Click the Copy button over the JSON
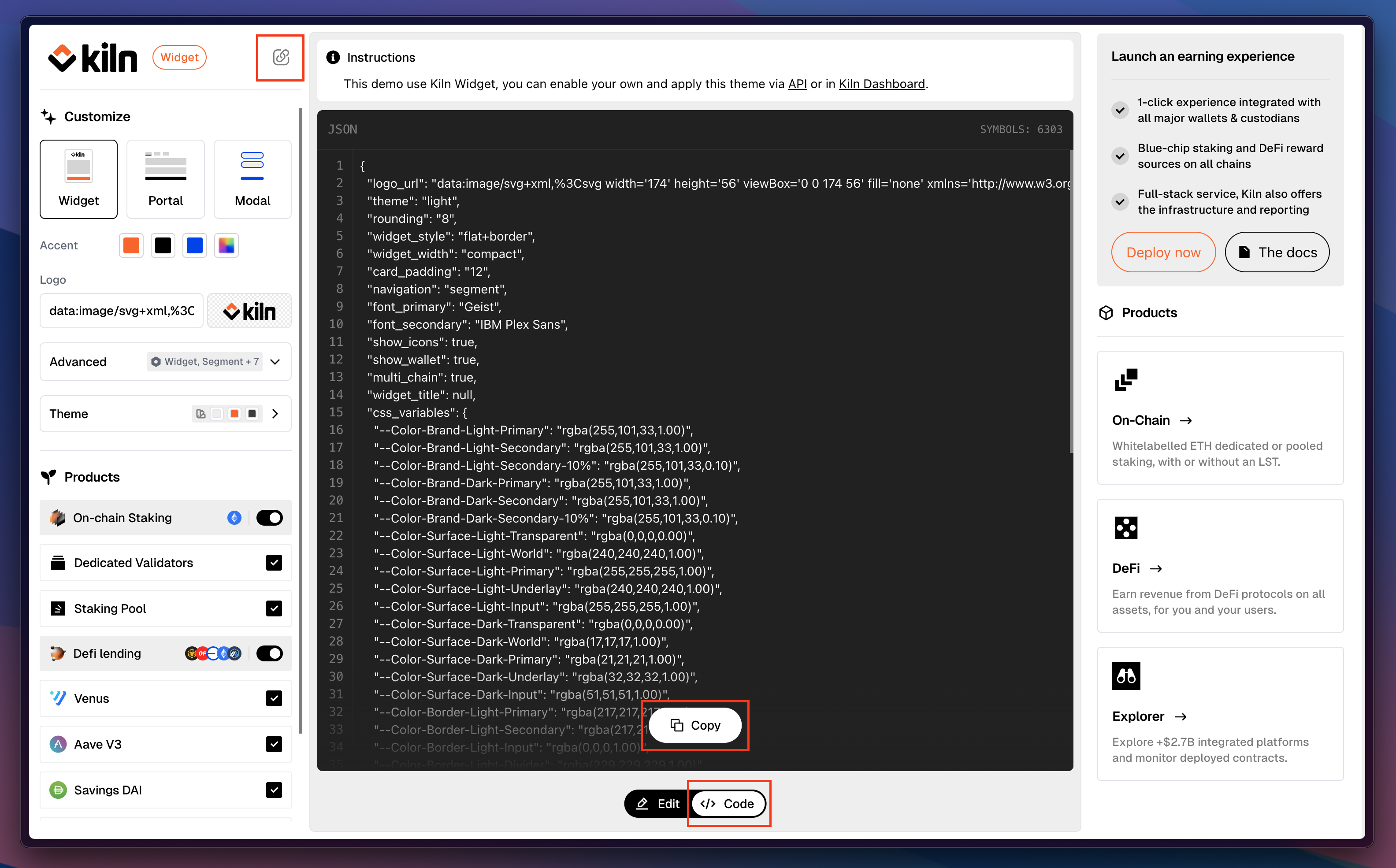Viewport: 1396px width, 868px height. 695,725
